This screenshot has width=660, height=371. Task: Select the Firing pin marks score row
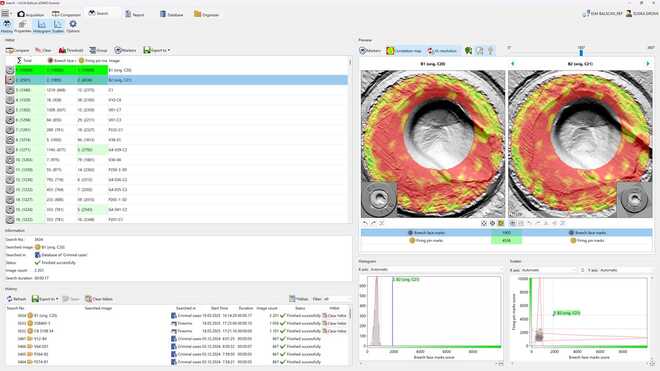tap(506, 240)
